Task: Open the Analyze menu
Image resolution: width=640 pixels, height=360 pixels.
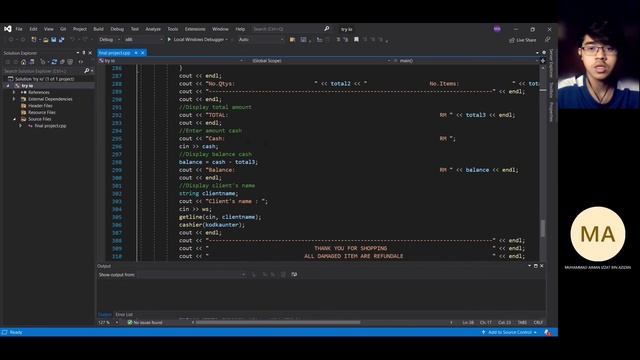Action: point(153,29)
